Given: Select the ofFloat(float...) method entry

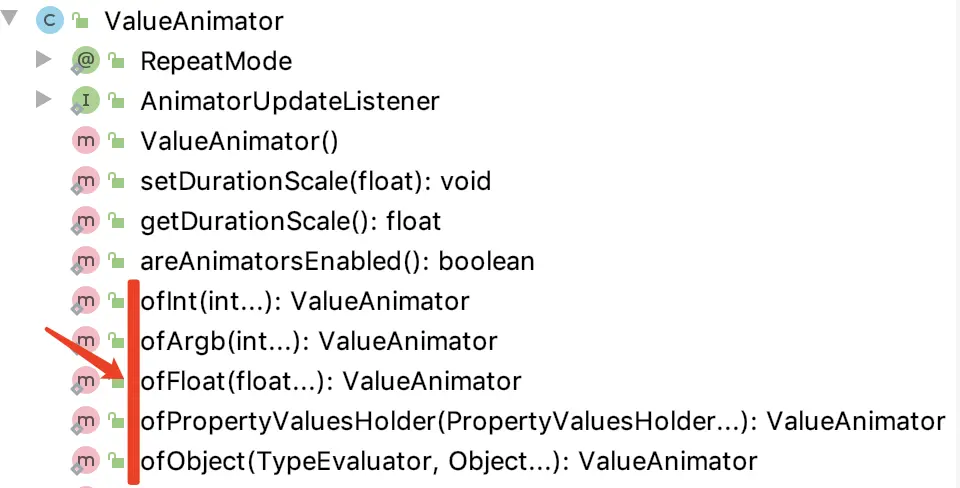Looking at the screenshot, I should click(331, 381).
